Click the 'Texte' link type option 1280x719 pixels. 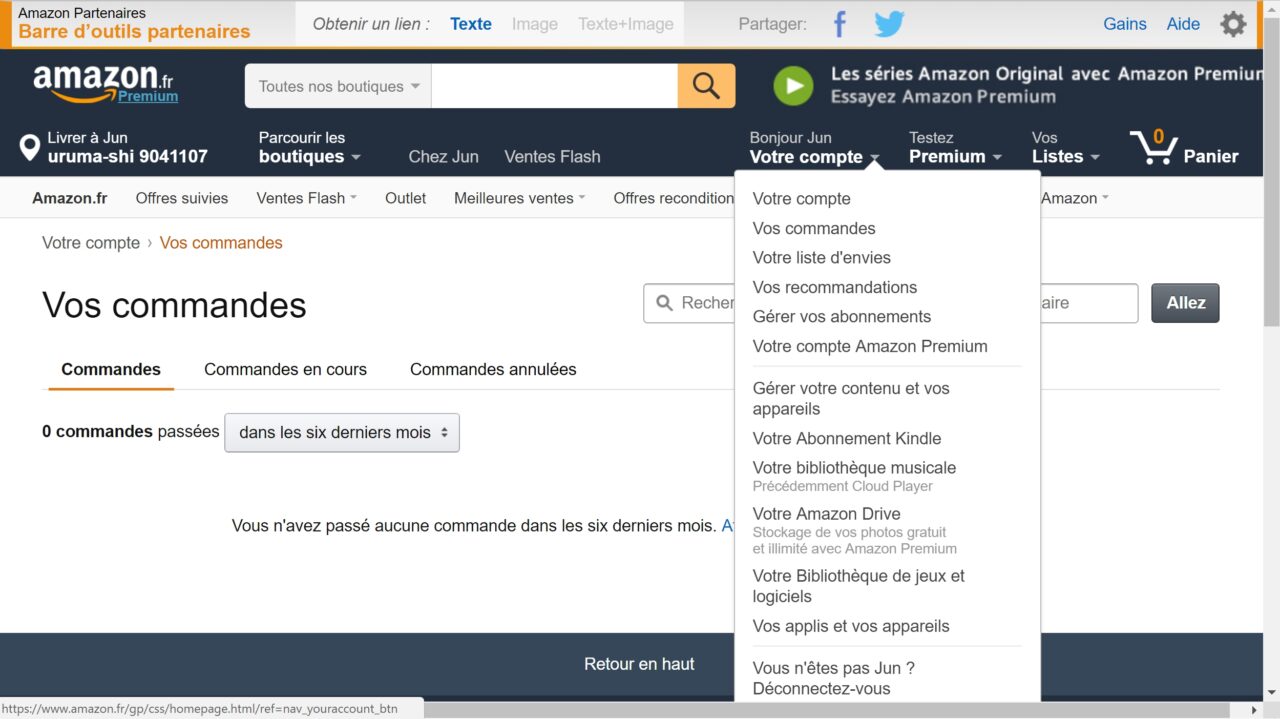point(470,24)
